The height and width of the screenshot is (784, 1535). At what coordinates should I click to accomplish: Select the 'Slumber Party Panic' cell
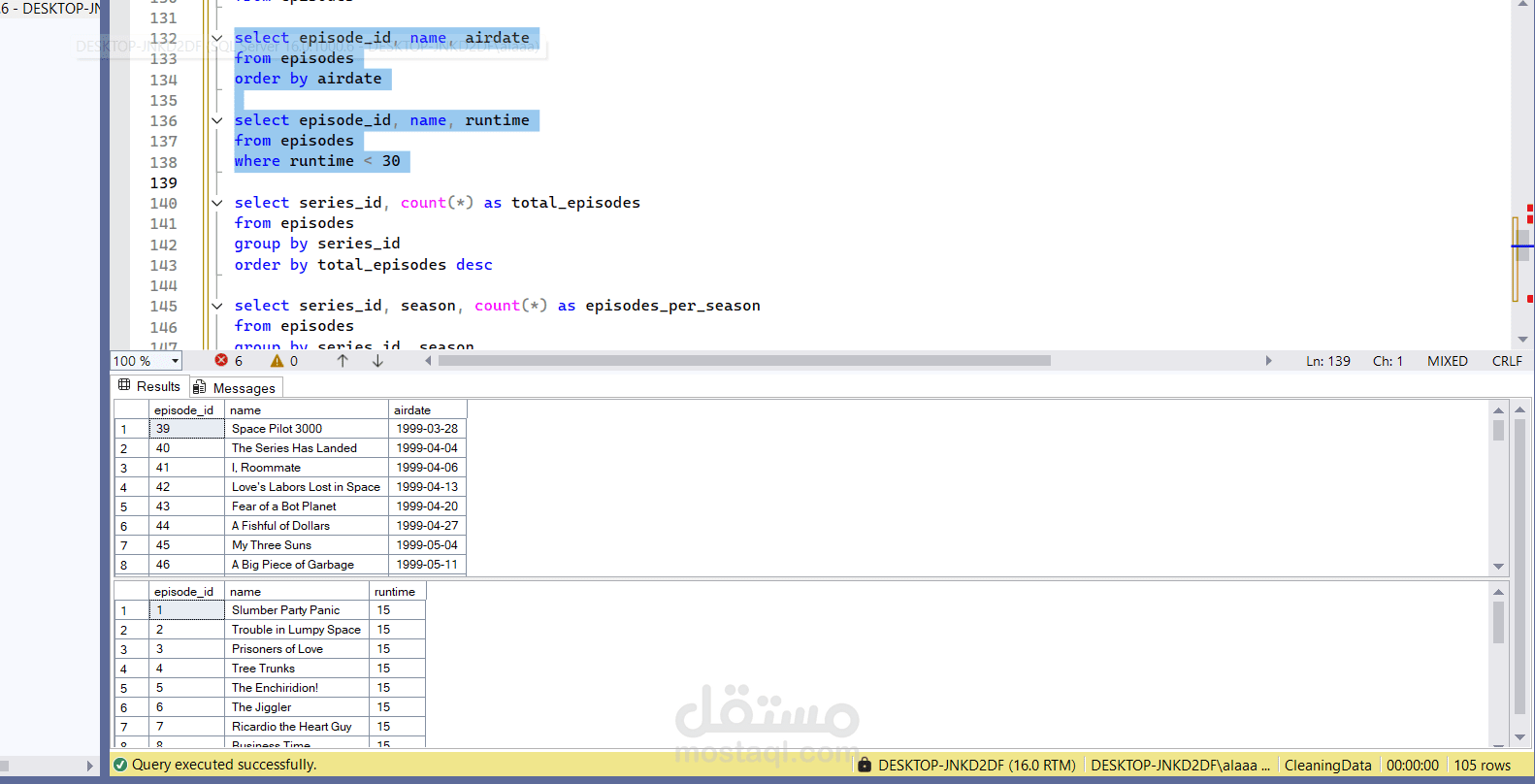(297, 610)
